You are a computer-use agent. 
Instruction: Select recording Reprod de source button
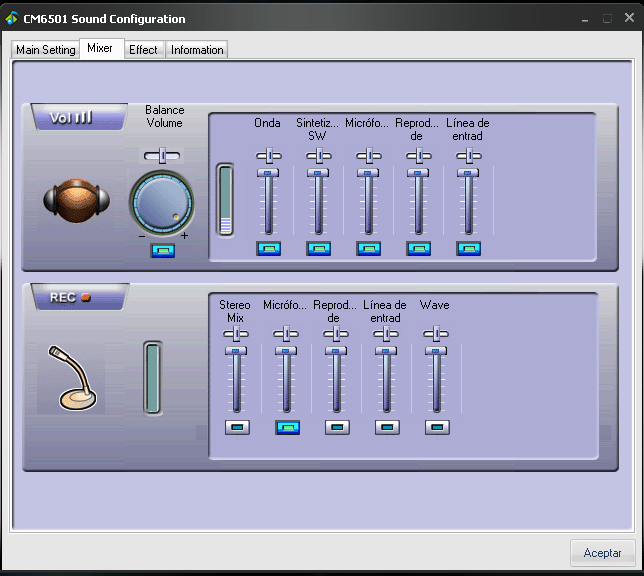coord(337,427)
